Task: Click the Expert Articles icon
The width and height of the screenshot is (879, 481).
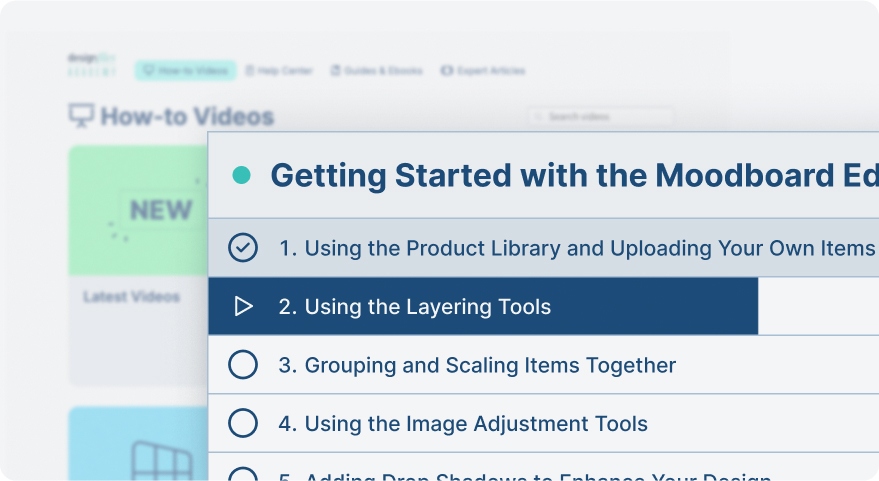Action: tap(446, 71)
